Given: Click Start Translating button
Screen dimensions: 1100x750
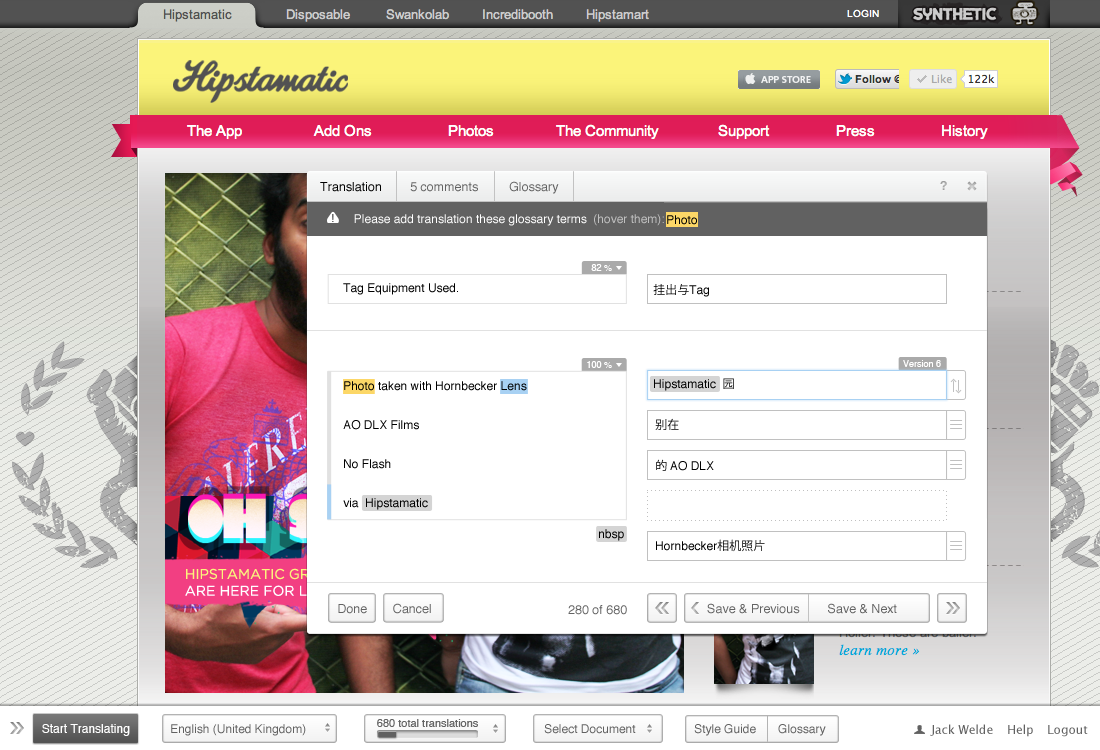Looking at the screenshot, I should (x=86, y=729).
